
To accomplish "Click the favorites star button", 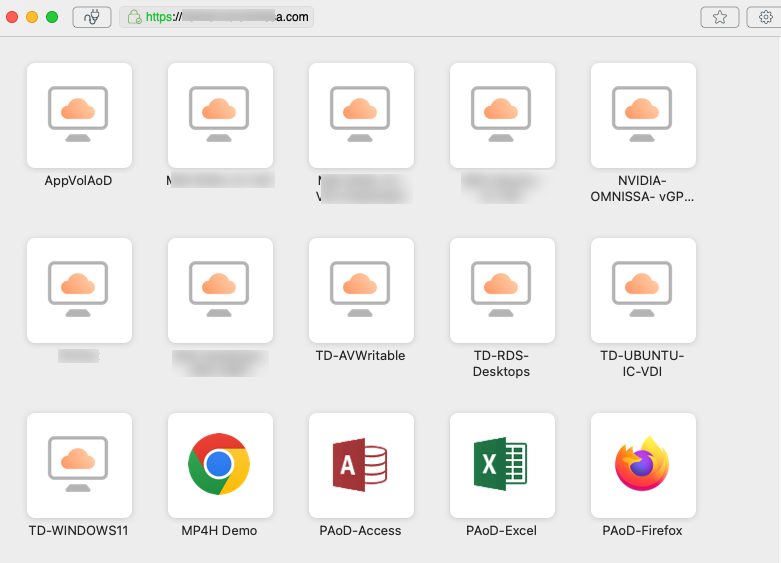I will point(720,17).
